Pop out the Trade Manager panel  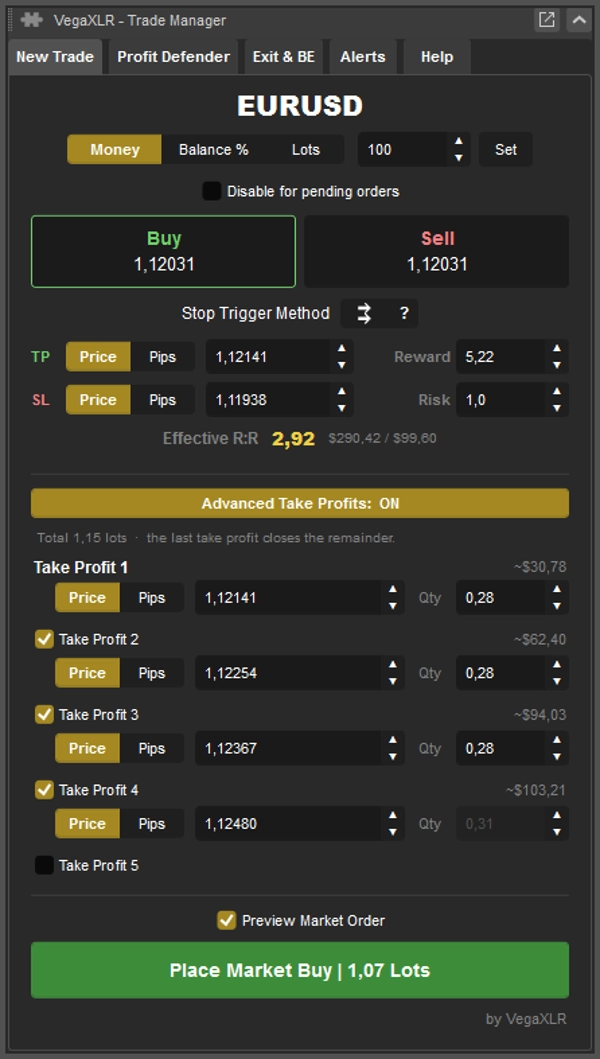point(546,20)
